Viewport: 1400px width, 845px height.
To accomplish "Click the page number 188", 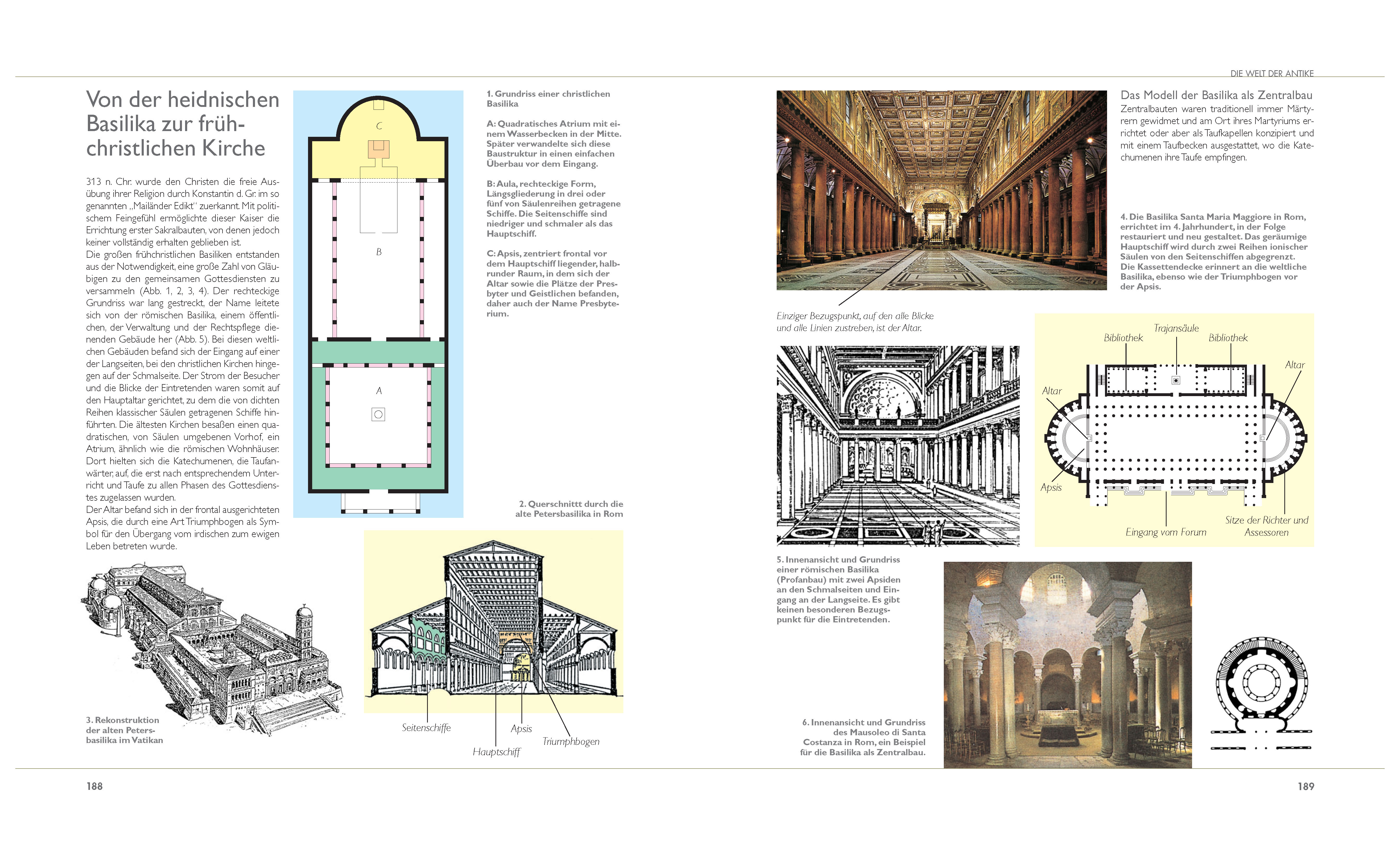I will [94, 786].
